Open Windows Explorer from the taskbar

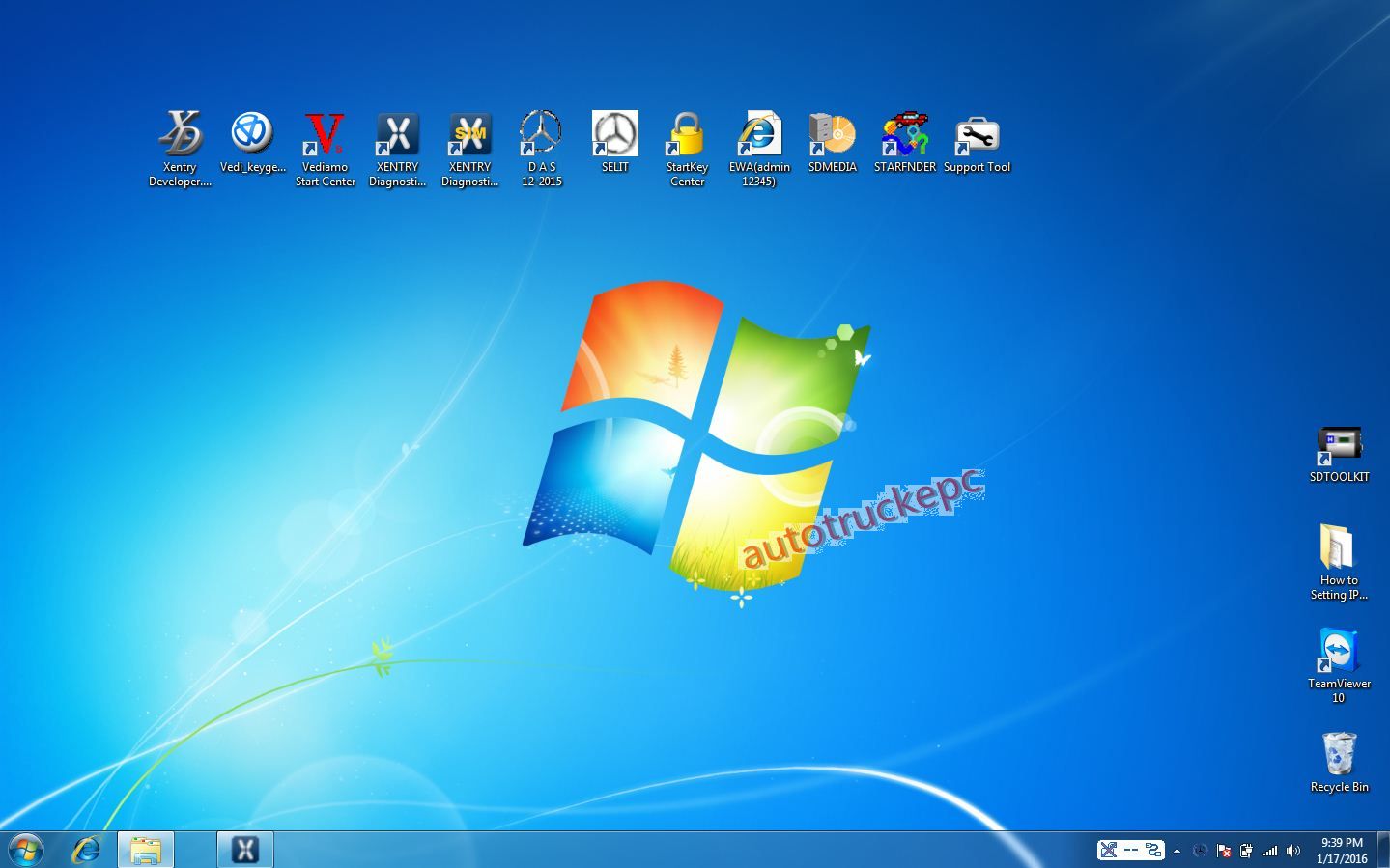click(146, 850)
